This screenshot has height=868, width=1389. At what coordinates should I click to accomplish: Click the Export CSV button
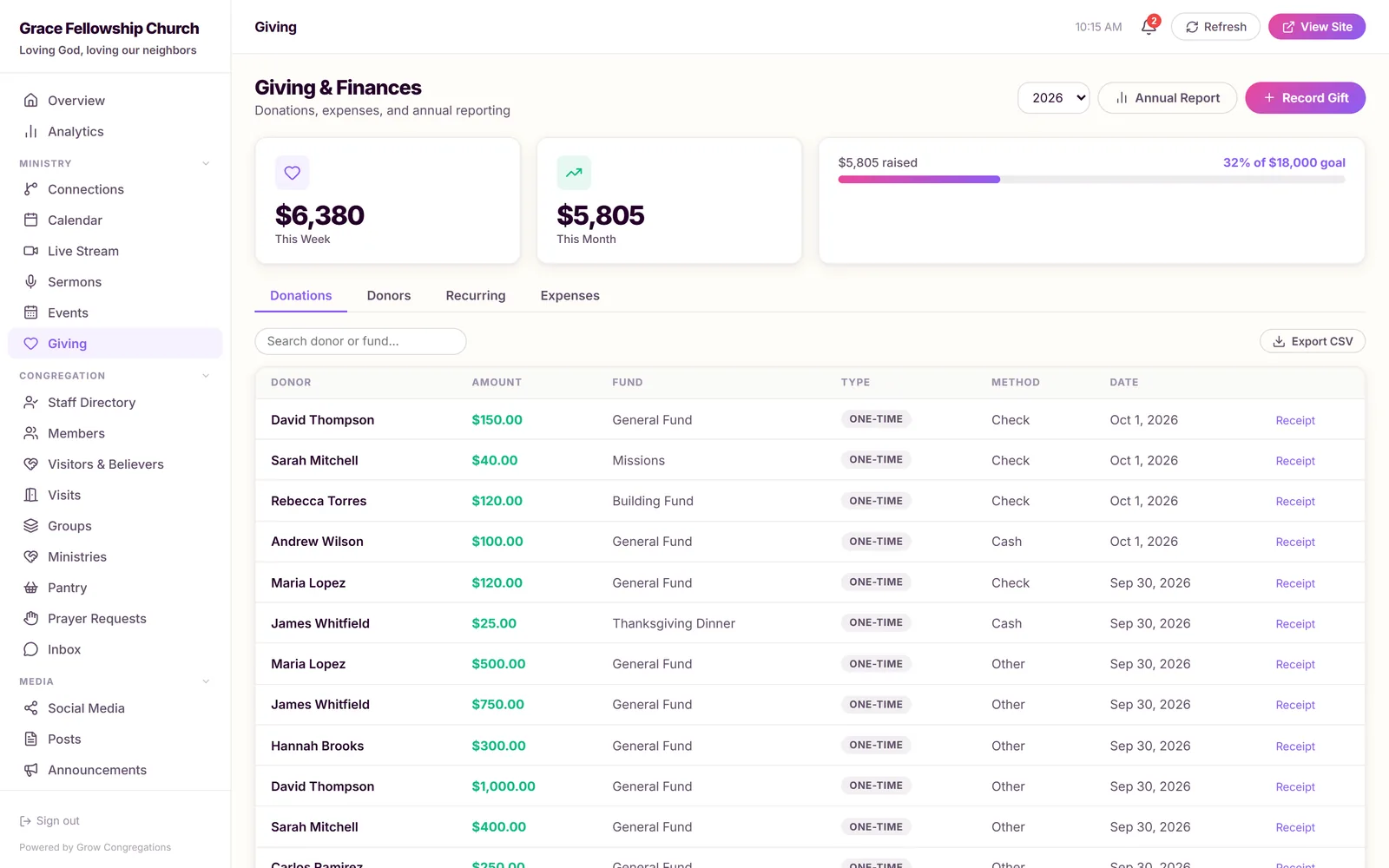[x=1312, y=341]
